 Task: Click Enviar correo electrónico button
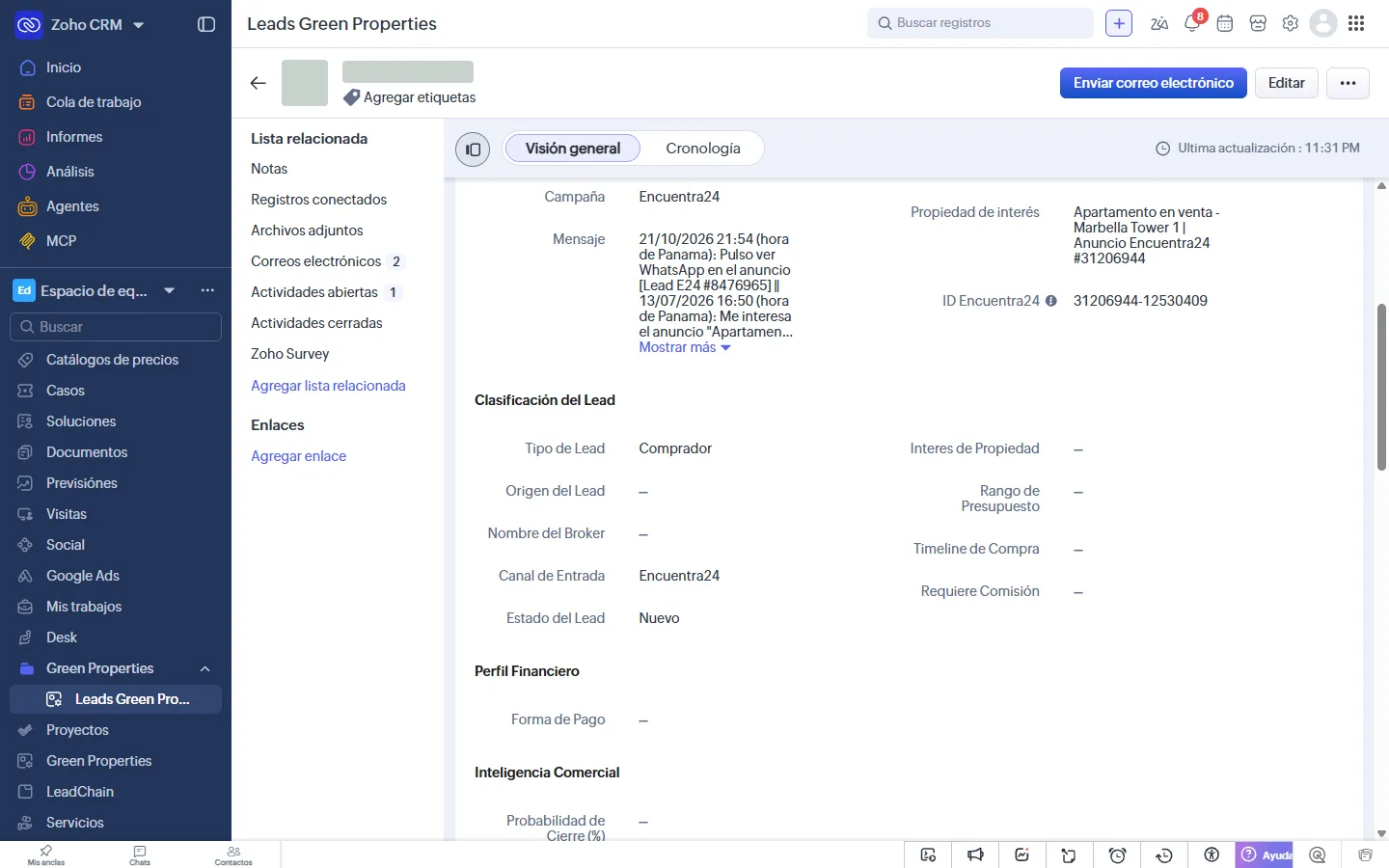pyautogui.click(x=1154, y=83)
